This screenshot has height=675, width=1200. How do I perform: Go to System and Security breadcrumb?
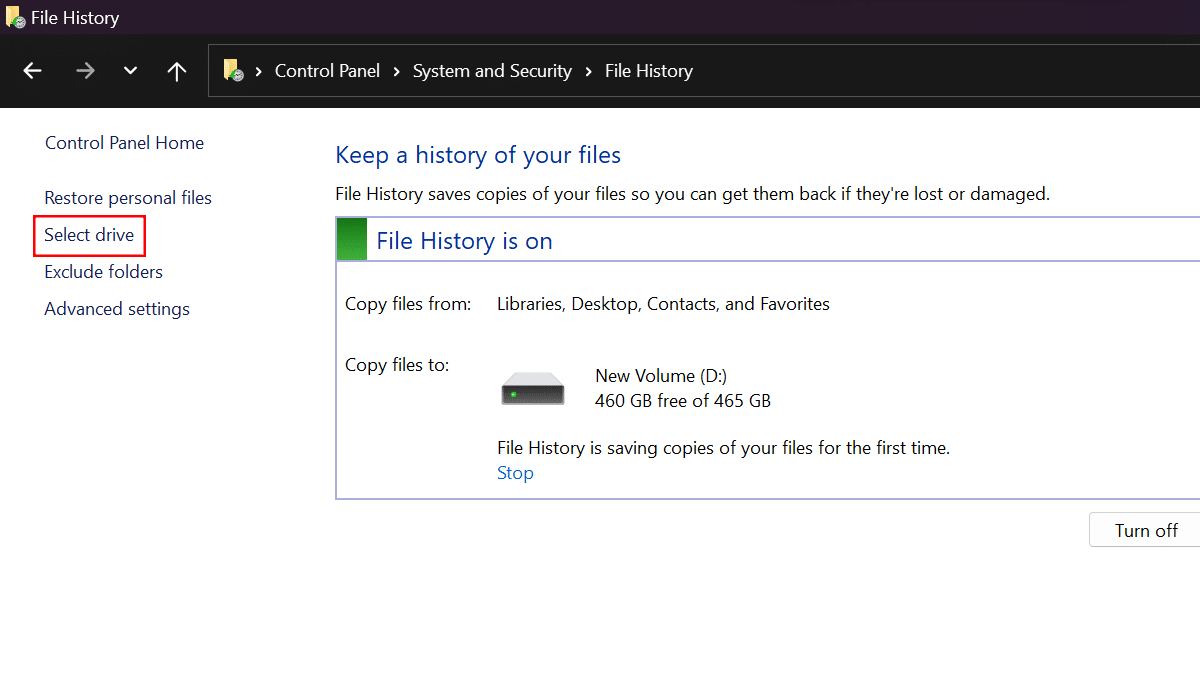pyautogui.click(x=492, y=71)
